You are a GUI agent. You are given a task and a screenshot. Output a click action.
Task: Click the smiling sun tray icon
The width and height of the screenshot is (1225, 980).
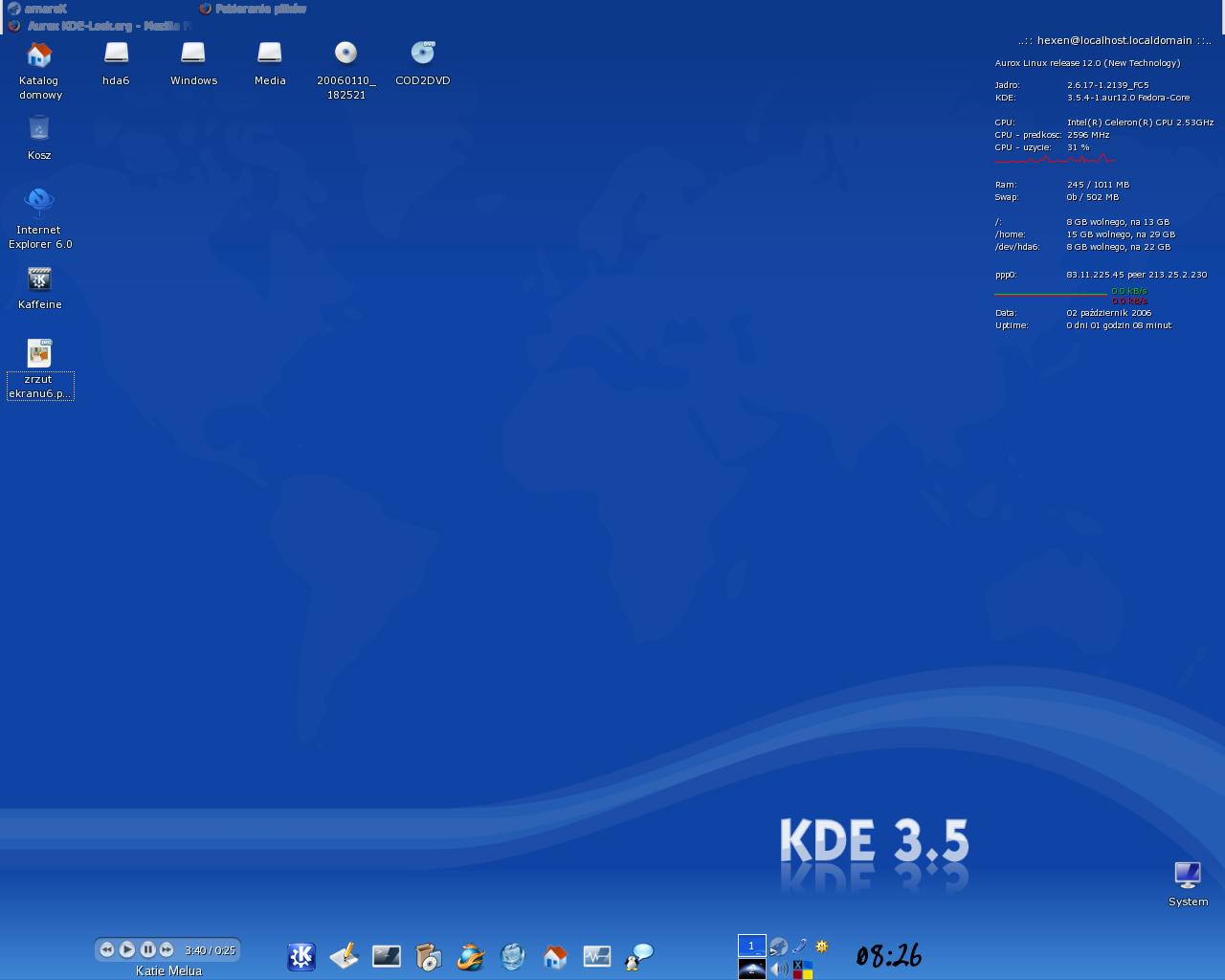click(821, 947)
